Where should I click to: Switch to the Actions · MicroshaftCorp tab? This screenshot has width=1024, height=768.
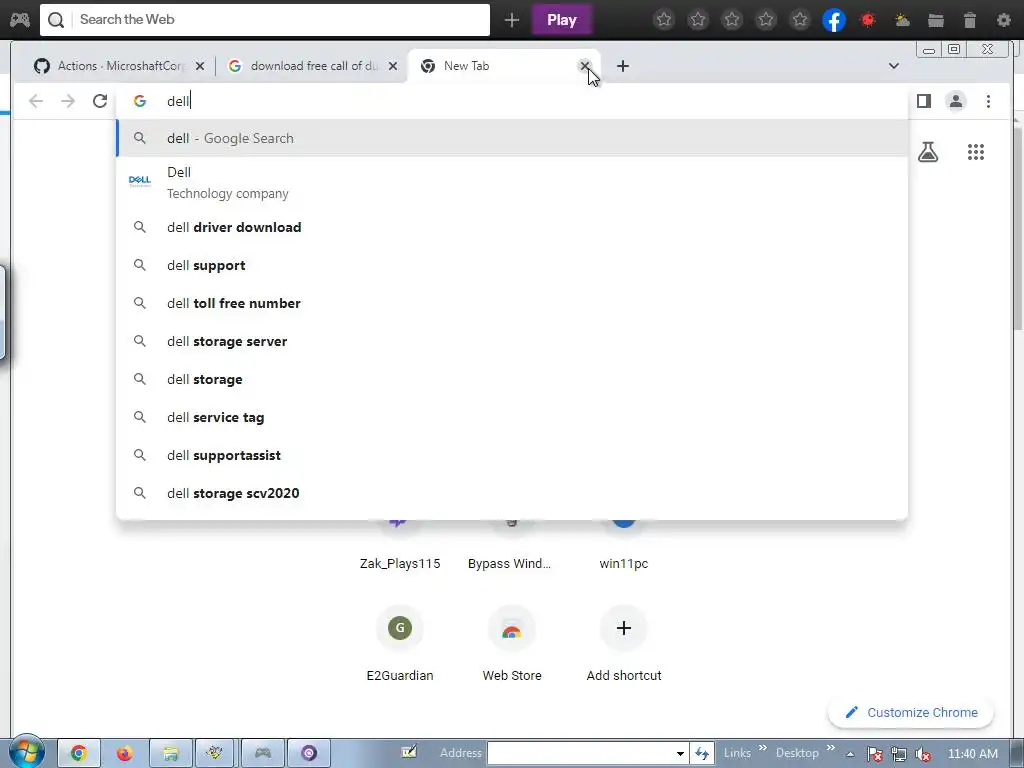[x=118, y=66]
